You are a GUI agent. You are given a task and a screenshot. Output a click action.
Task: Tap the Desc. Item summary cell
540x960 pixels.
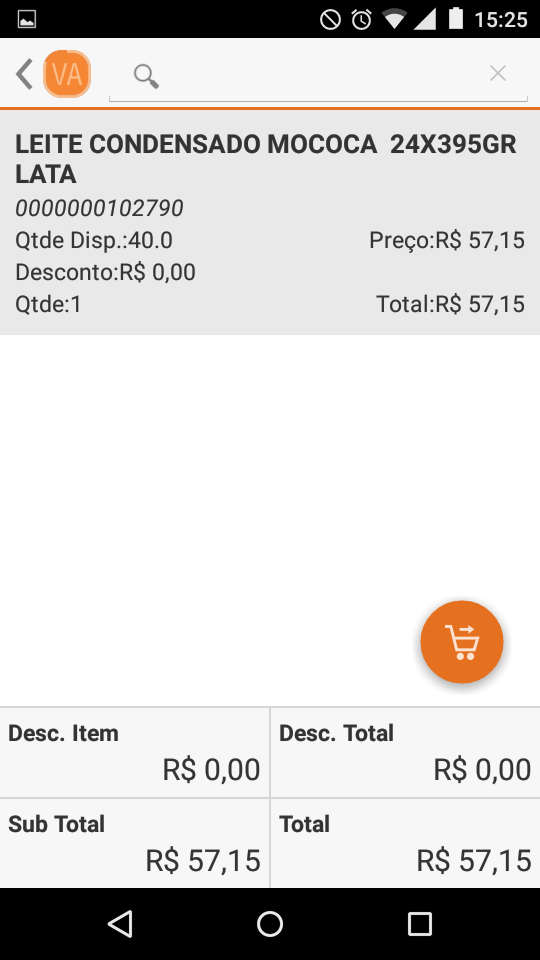point(134,752)
